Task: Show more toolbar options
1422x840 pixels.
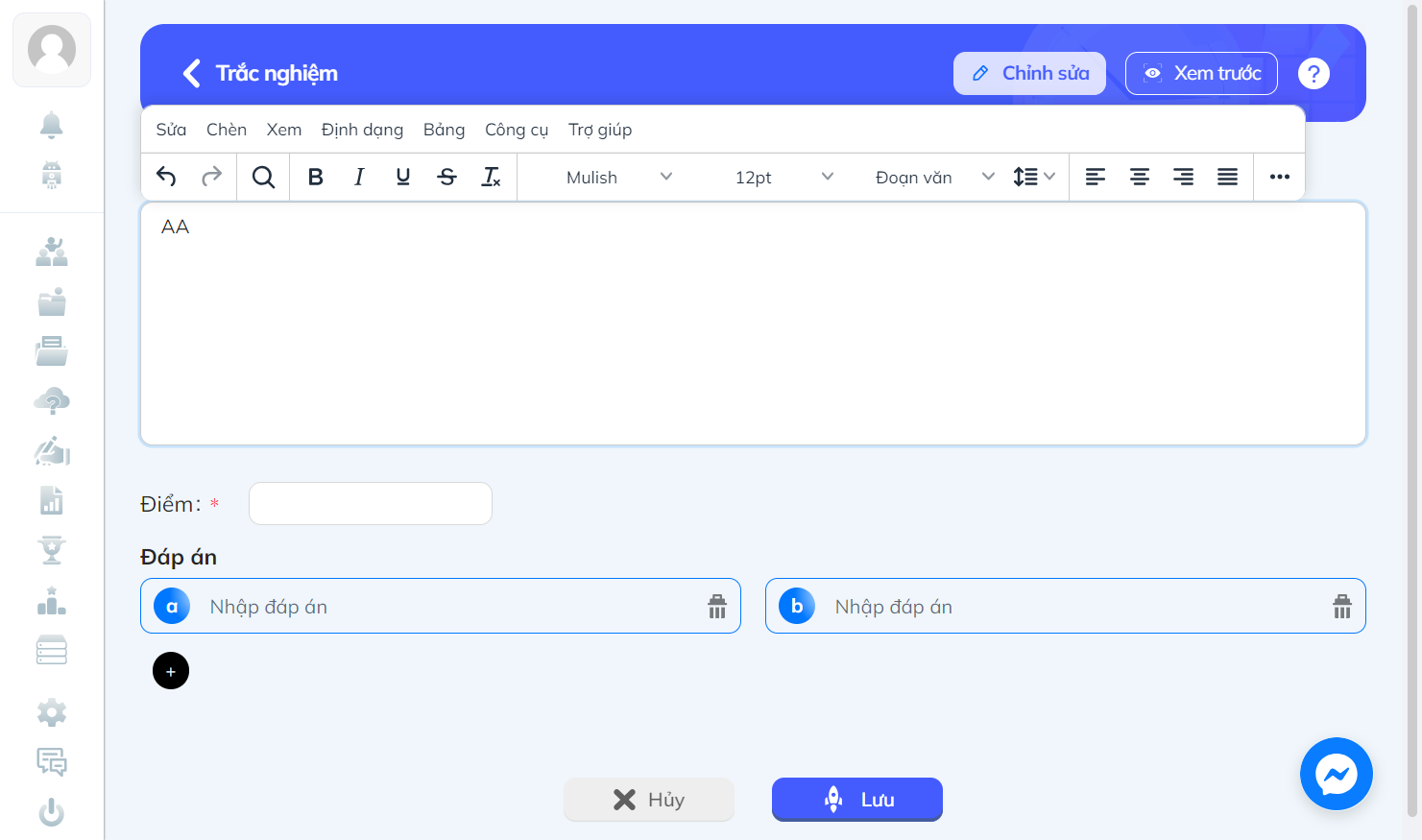Action: (1280, 177)
